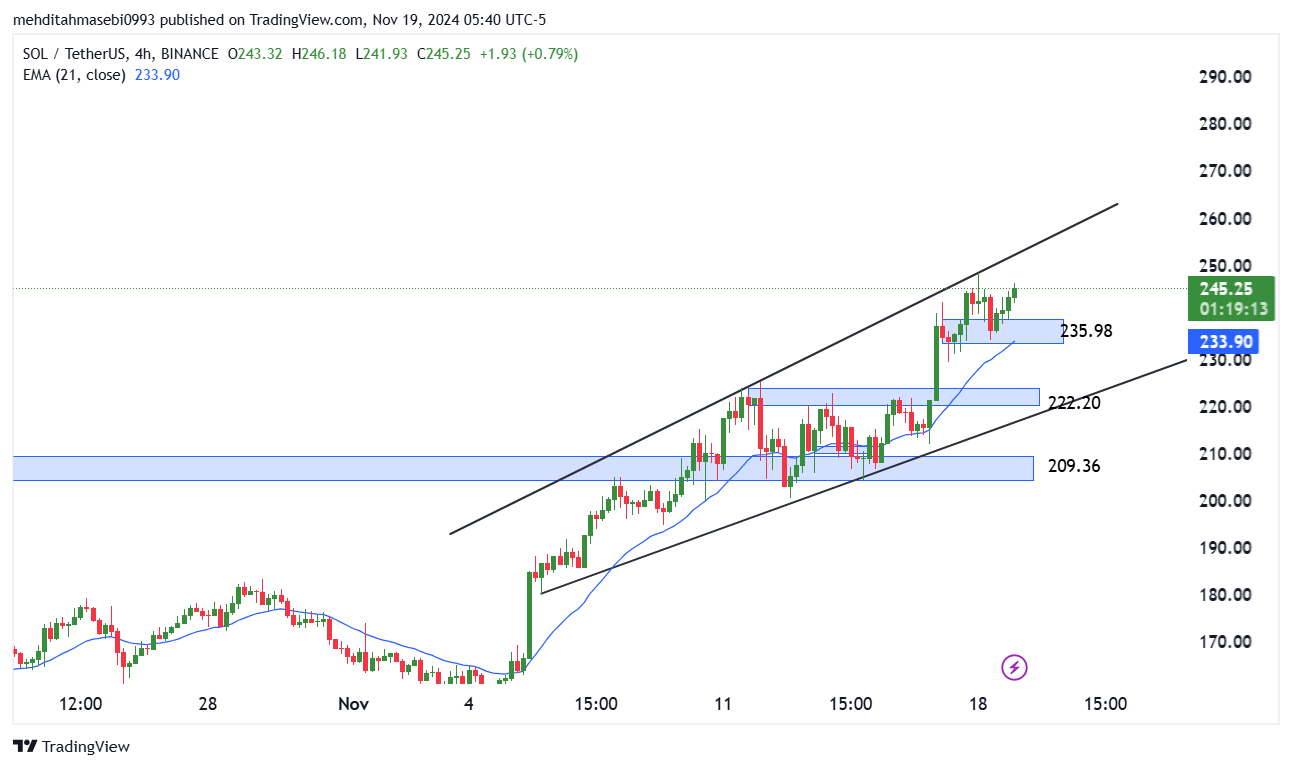Click the high value H246.18 in header
The height and width of the screenshot is (768, 1292).
point(318,54)
